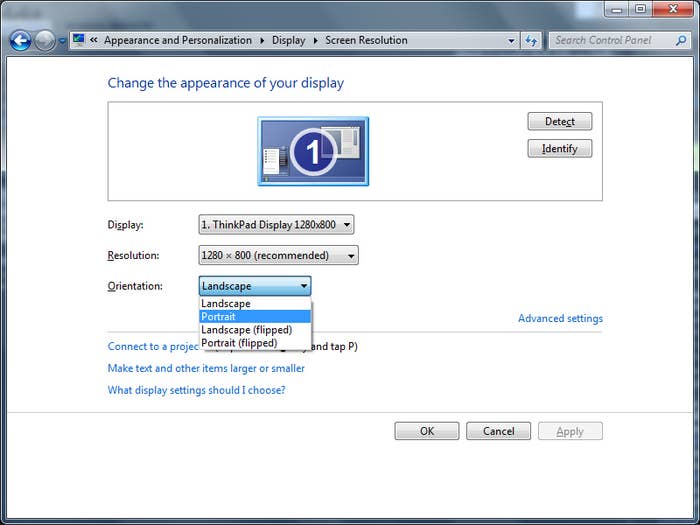The height and width of the screenshot is (525, 700).
Task: Open the Resolution dropdown
Action: click(279, 255)
